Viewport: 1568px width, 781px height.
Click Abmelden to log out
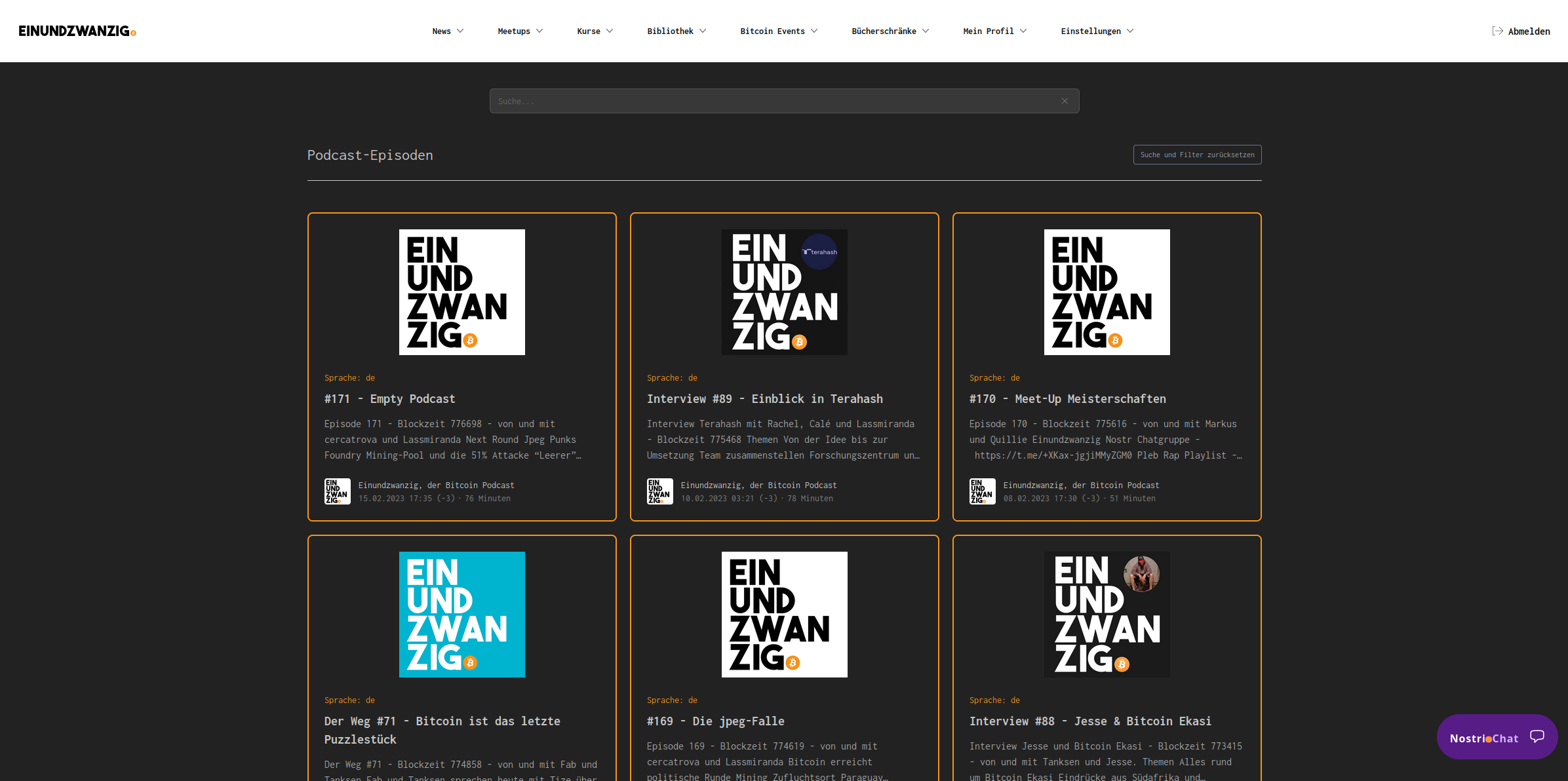[x=1529, y=31]
